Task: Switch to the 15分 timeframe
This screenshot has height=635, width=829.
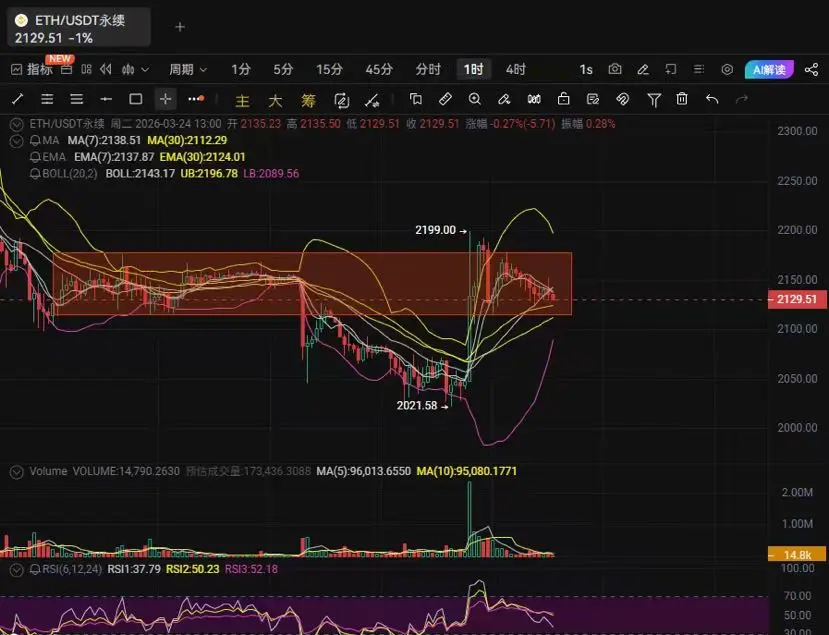Action: coord(329,69)
